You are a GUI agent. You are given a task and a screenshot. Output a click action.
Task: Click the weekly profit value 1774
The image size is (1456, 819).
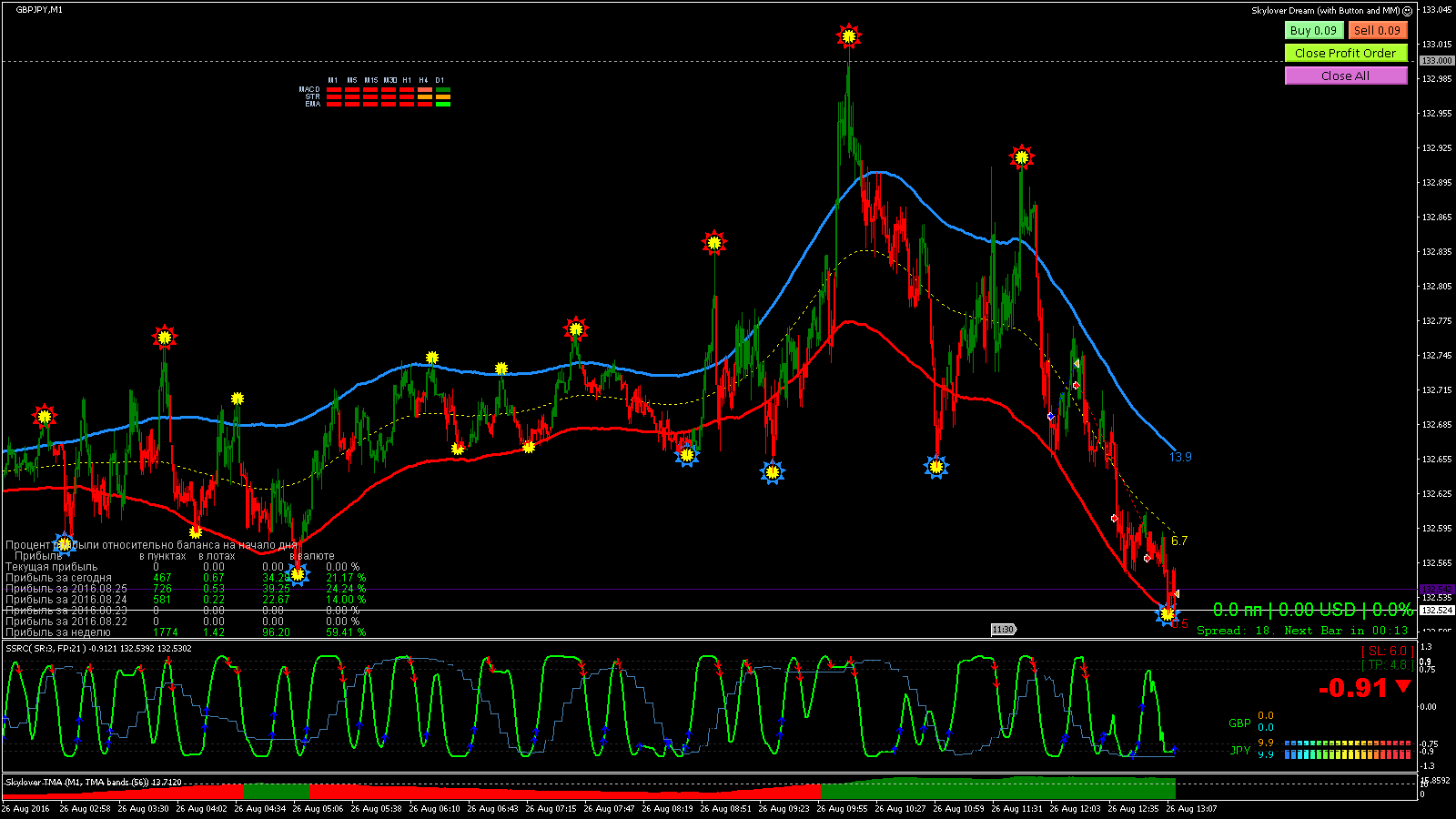[x=166, y=632]
